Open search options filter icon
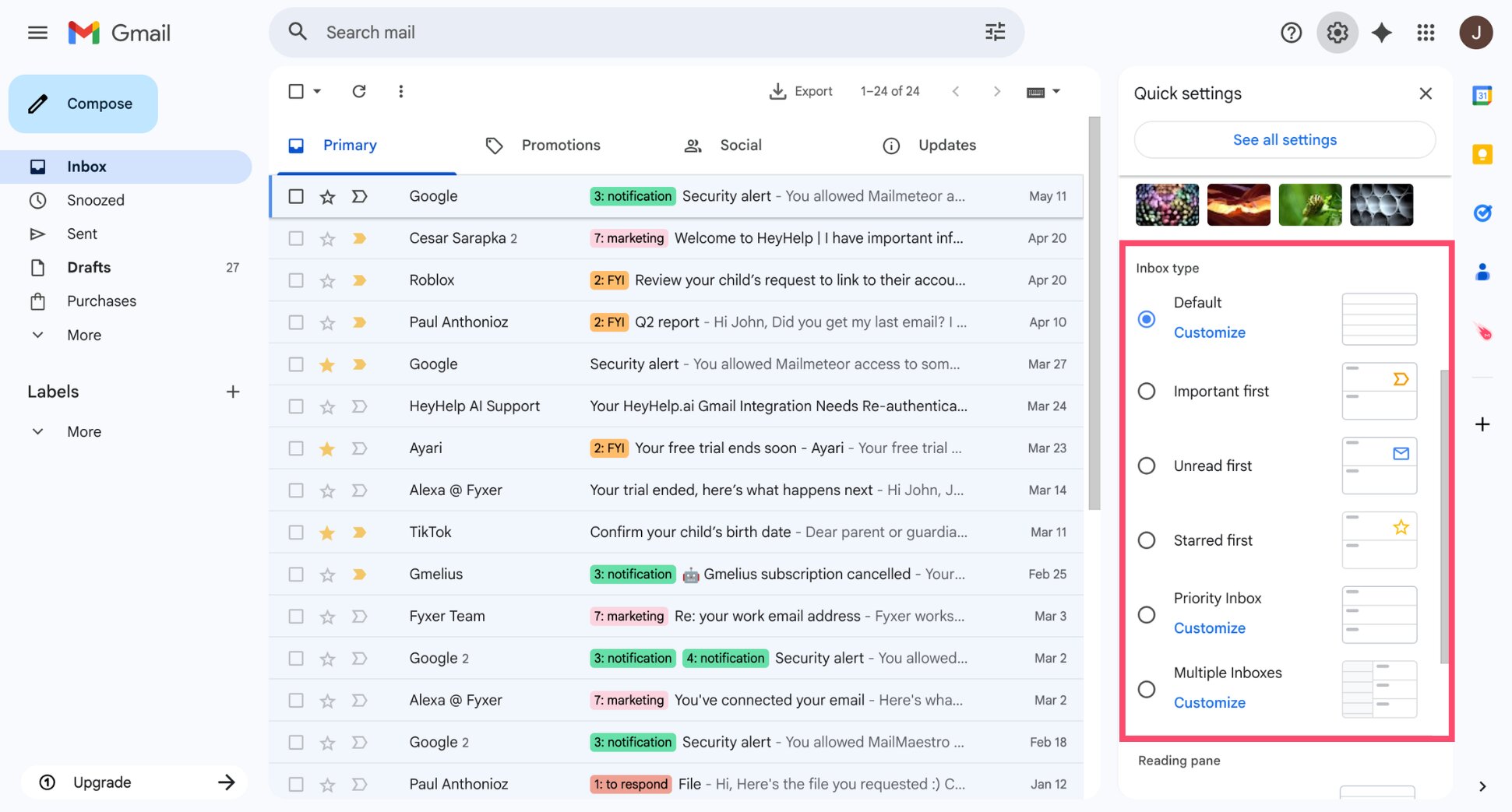Screen dimensions: 1512x812 [995, 32]
